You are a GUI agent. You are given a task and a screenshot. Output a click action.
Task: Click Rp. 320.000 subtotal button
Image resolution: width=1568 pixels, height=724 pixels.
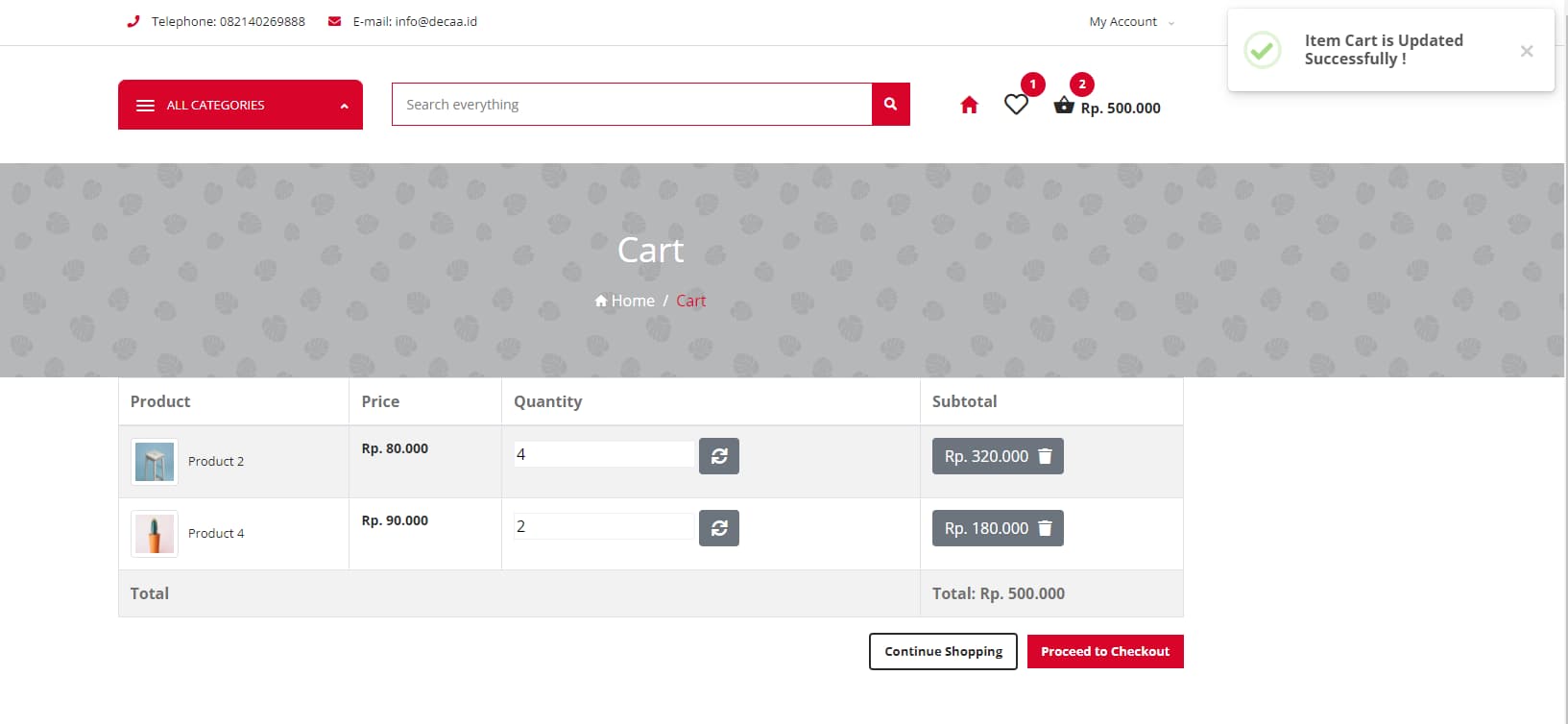(998, 456)
